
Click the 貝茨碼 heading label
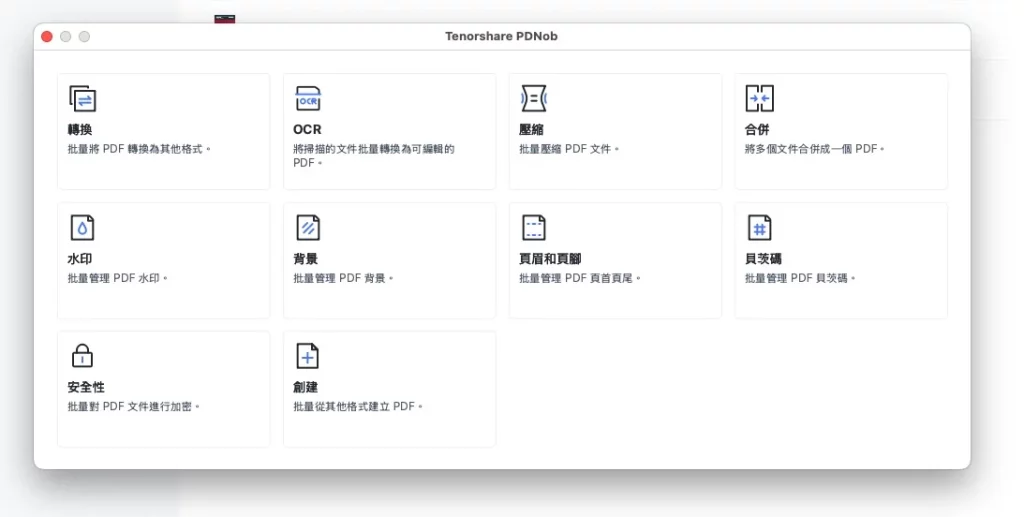[x=763, y=258]
